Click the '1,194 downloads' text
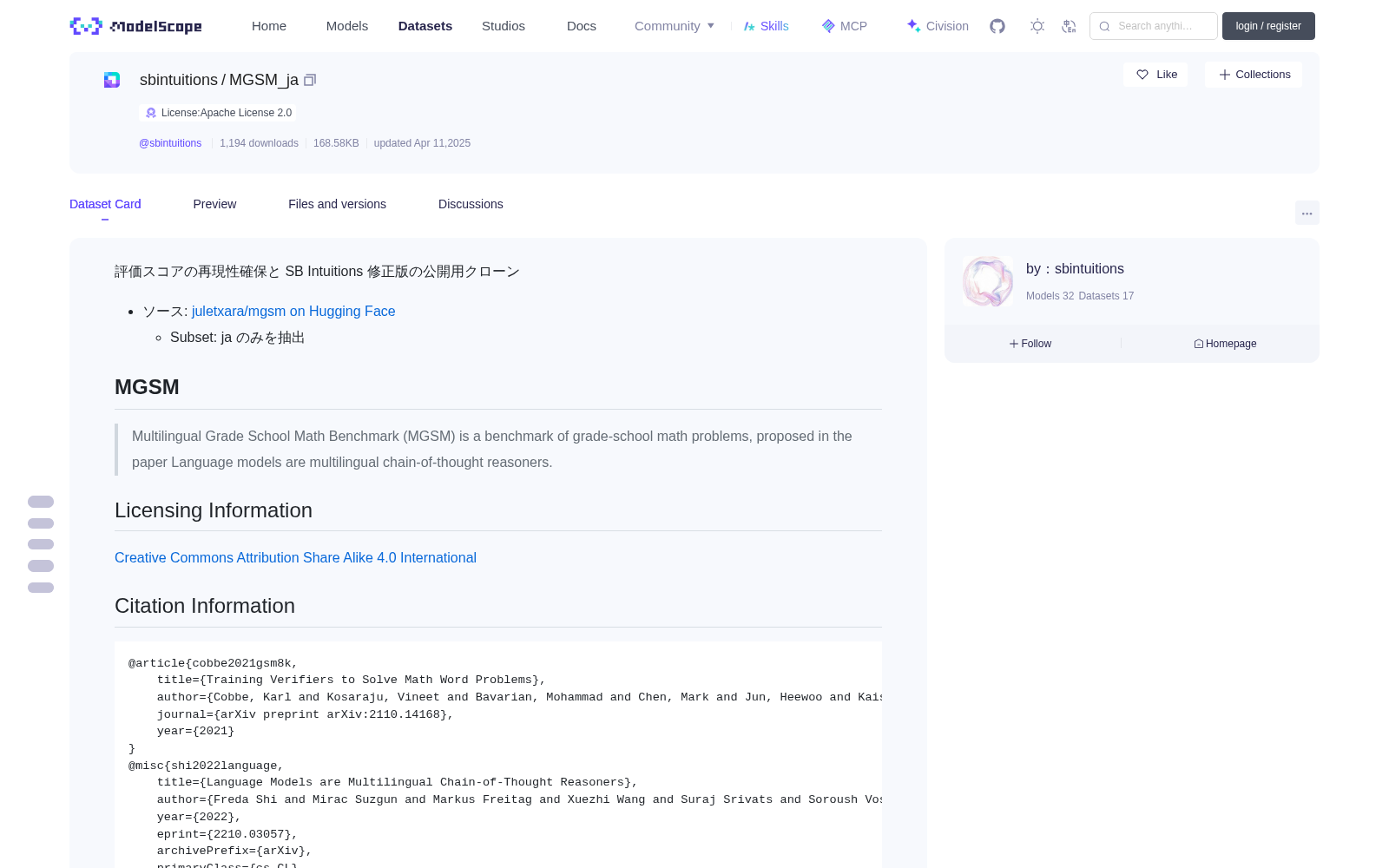The height and width of the screenshot is (868, 1389). [259, 143]
